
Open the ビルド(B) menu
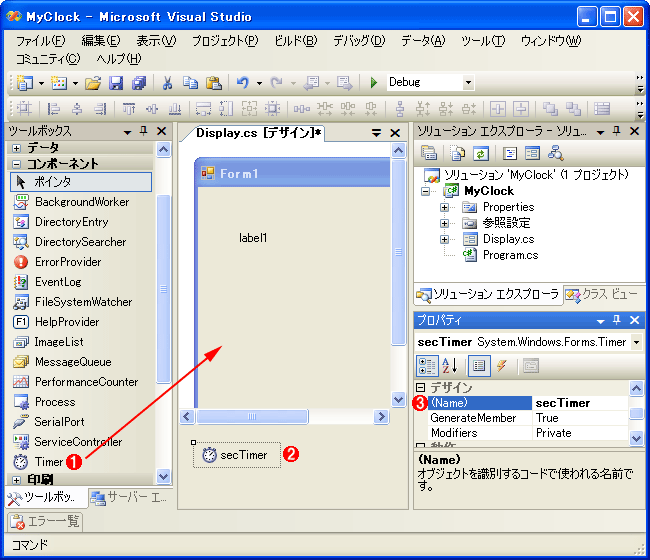(x=296, y=41)
